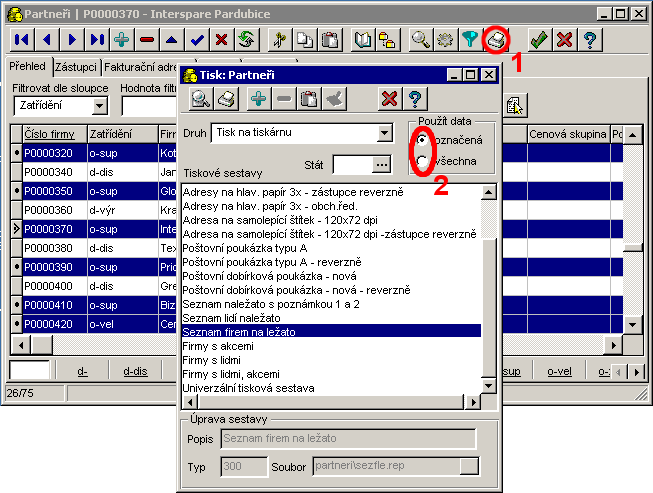Viewport: 653px width, 493px height.
Task: Click the printer icon in the Tisk dialog
Action: pyautogui.click(x=227, y=98)
